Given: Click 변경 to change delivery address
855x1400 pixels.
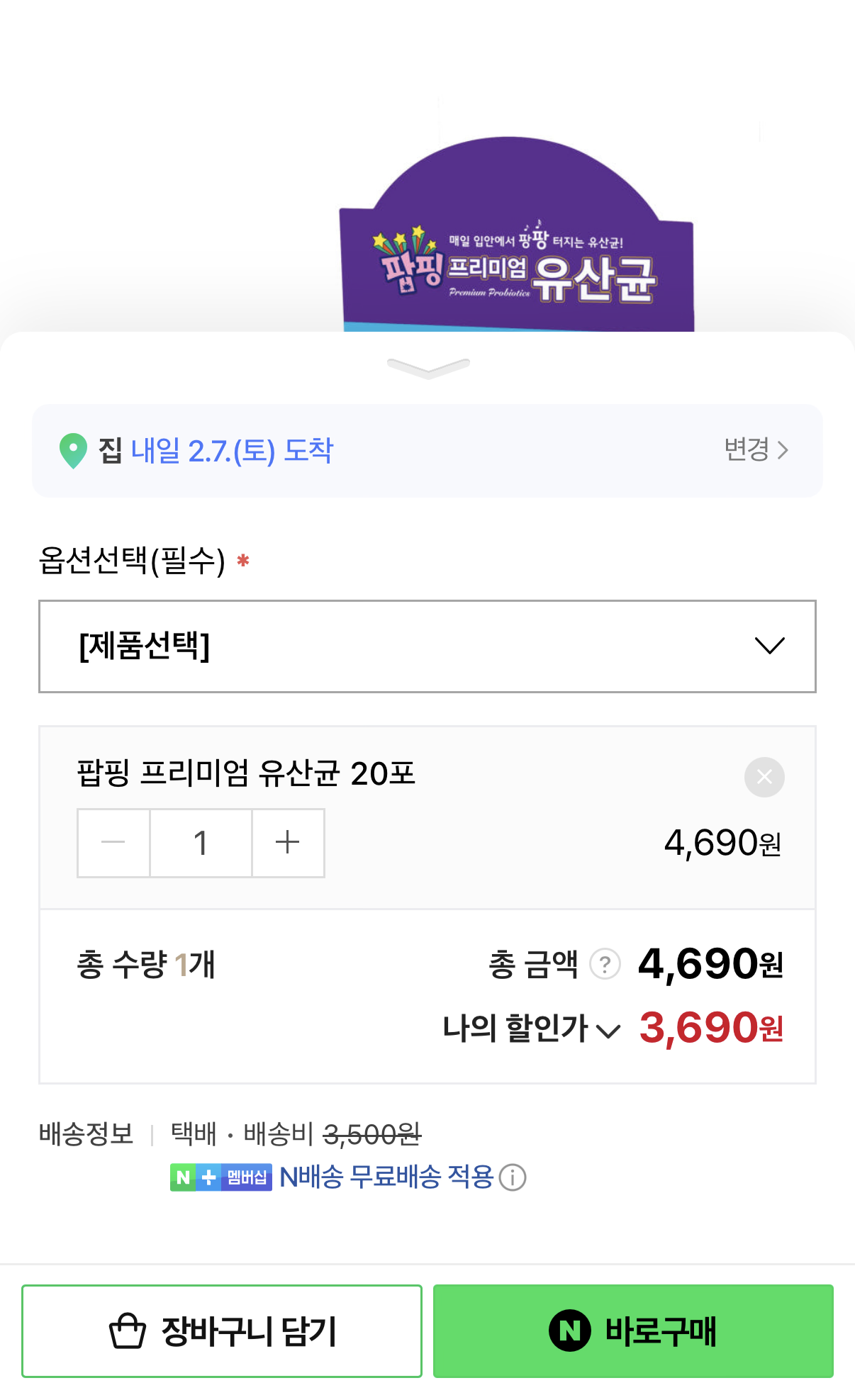Looking at the screenshot, I should coord(756,449).
